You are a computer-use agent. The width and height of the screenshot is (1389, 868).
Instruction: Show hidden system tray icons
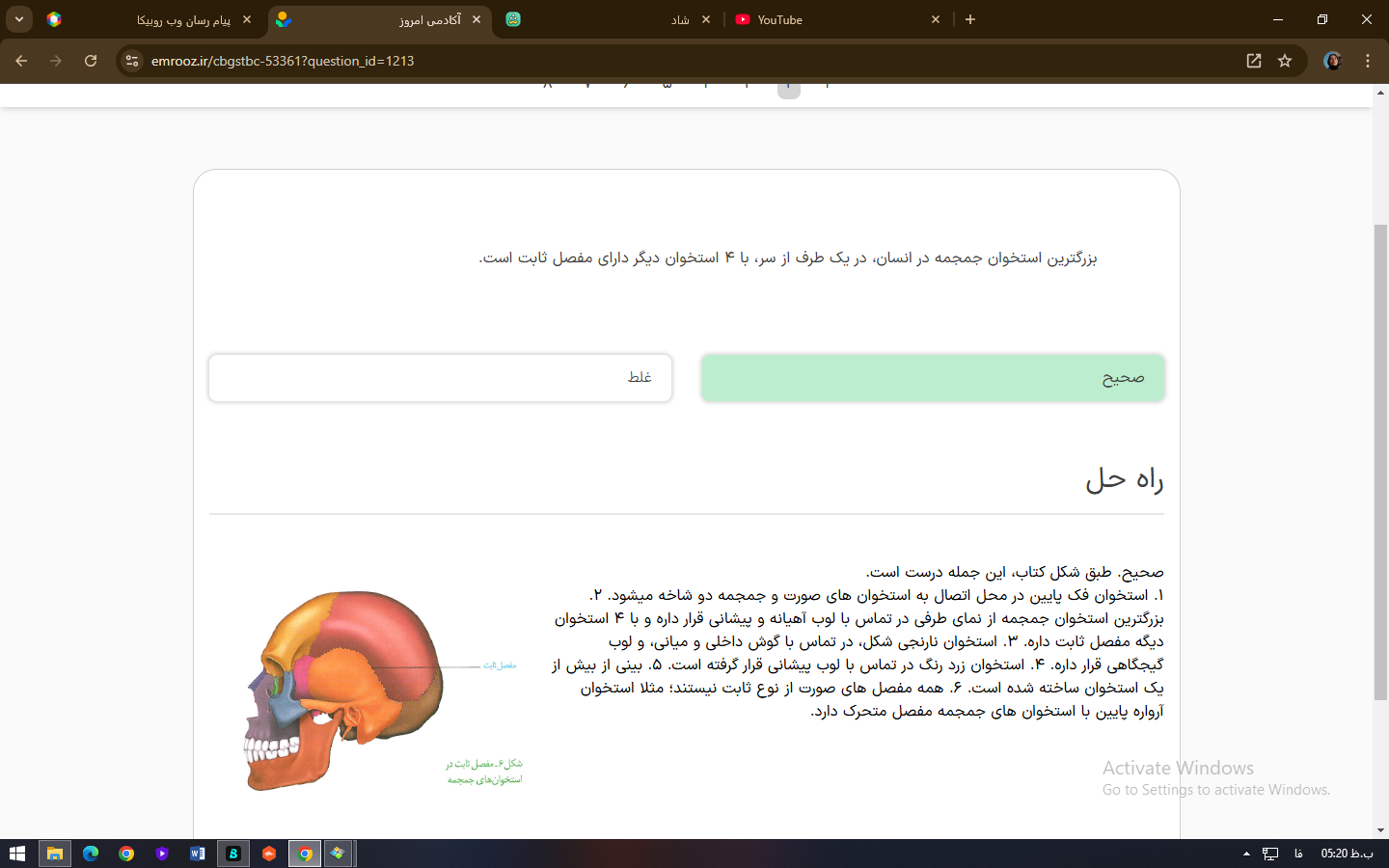(x=1246, y=854)
